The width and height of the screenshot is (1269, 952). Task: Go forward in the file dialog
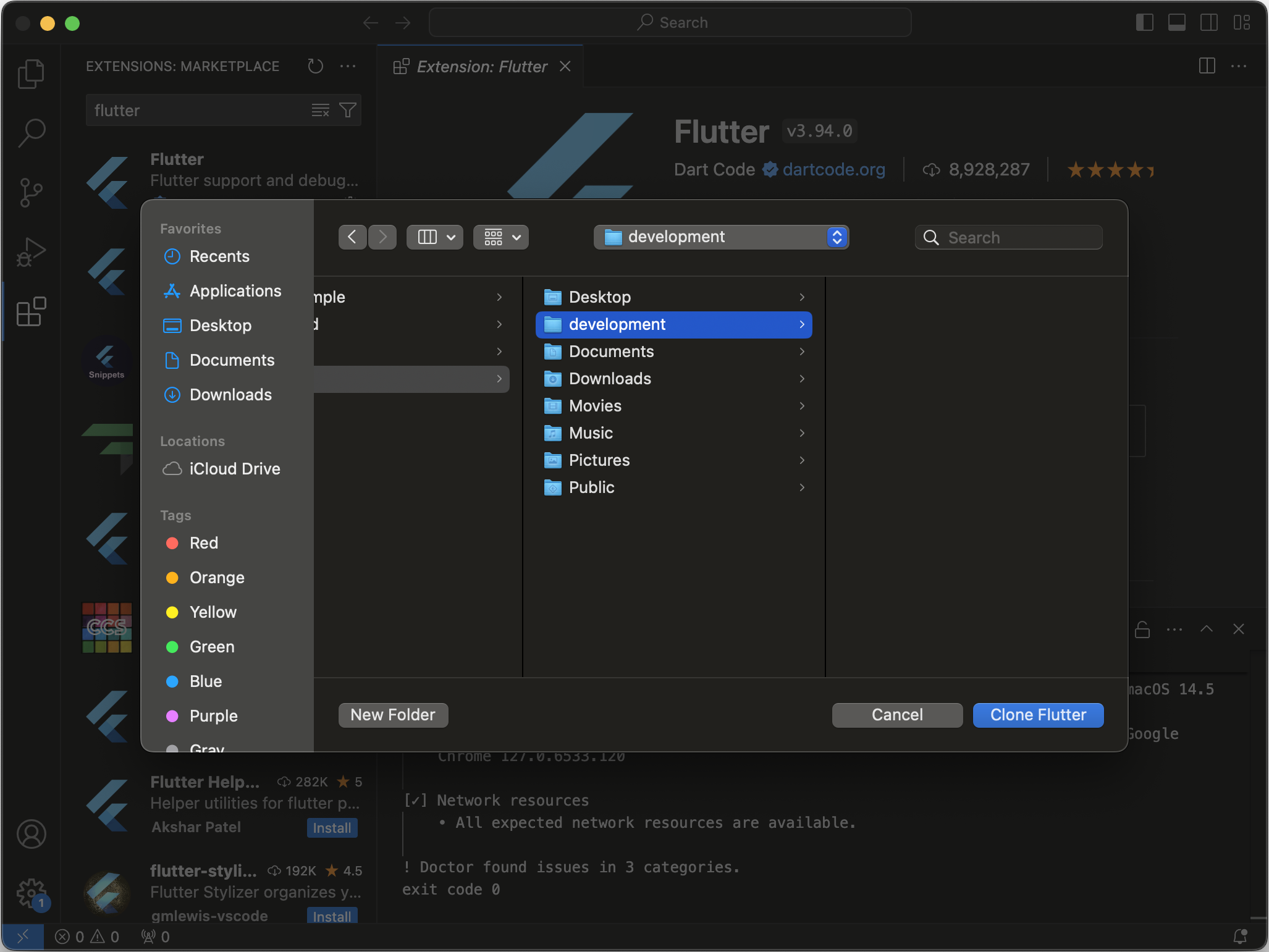(382, 237)
